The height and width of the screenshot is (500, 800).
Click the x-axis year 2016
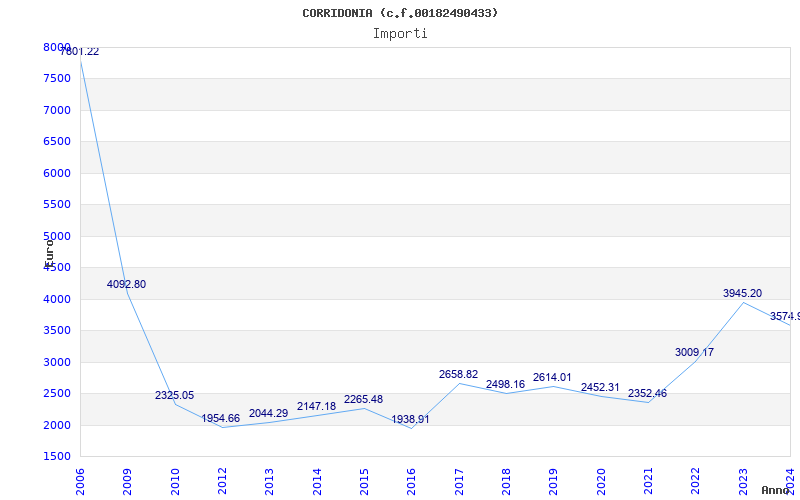[x=411, y=482]
